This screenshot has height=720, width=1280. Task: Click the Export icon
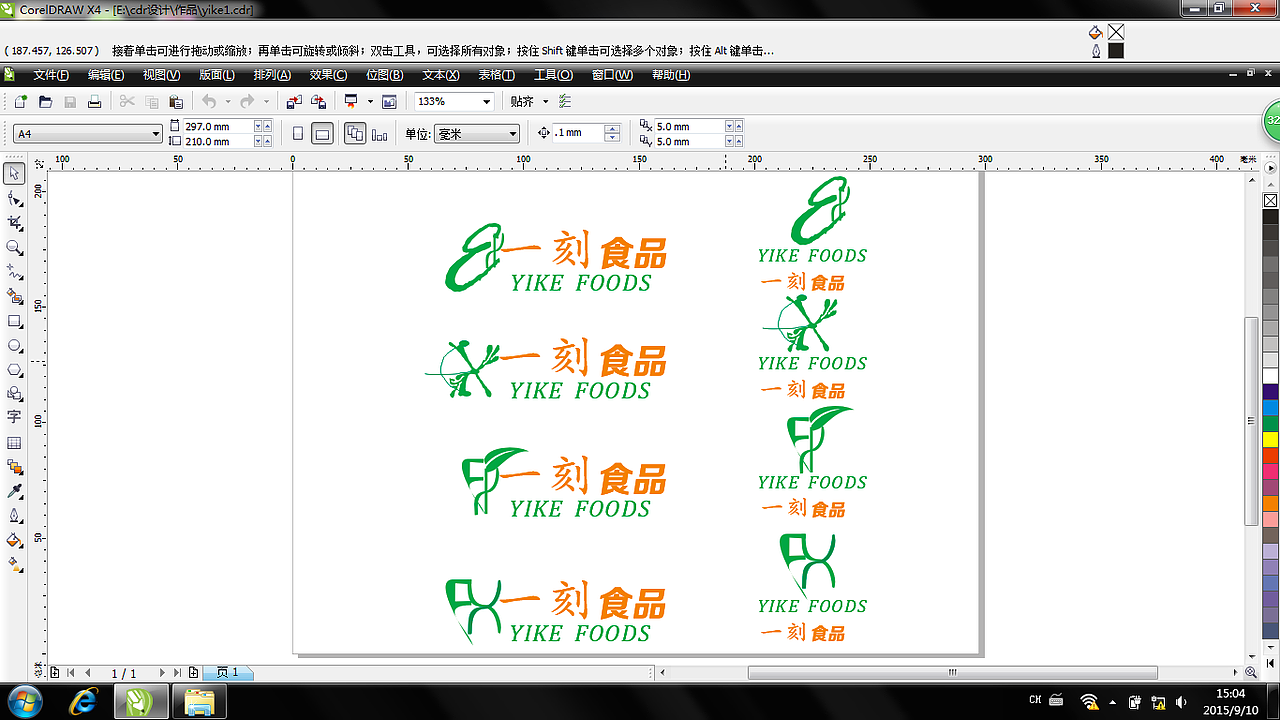coord(319,101)
